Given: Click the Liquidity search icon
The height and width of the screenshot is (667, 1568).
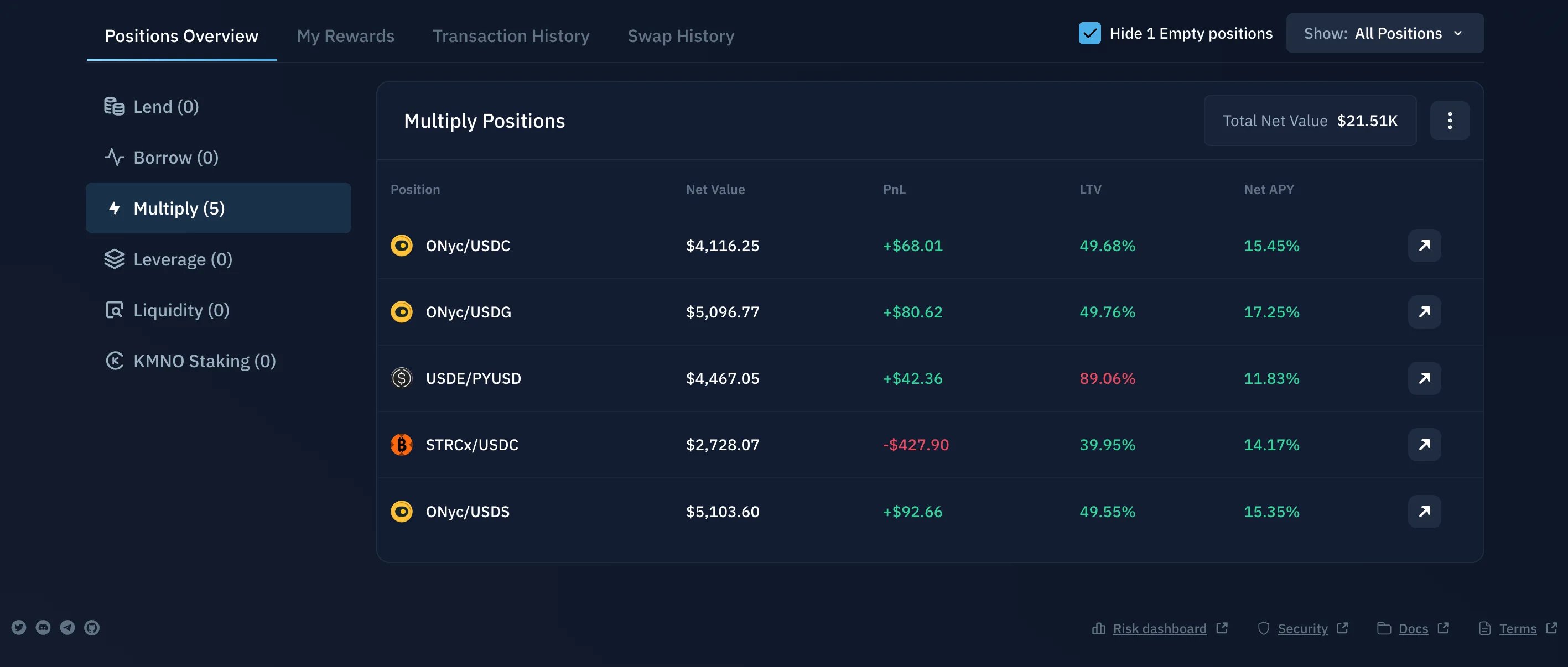Looking at the screenshot, I should click(x=115, y=310).
